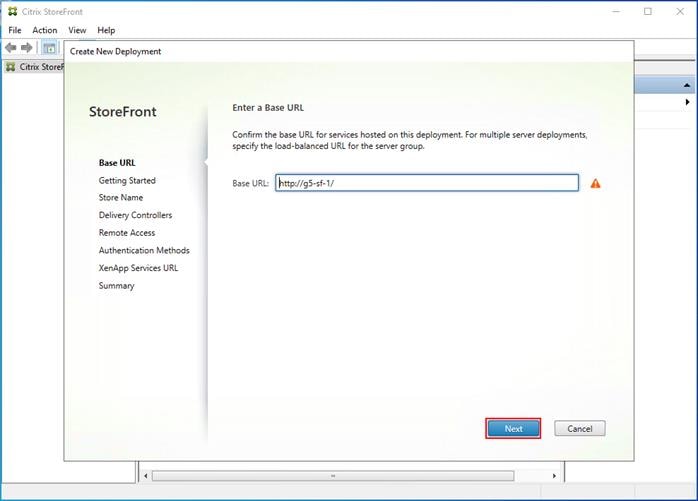Collapse the Actions pane with the up arrow
This screenshot has width=698, height=501.
click(687, 85)
